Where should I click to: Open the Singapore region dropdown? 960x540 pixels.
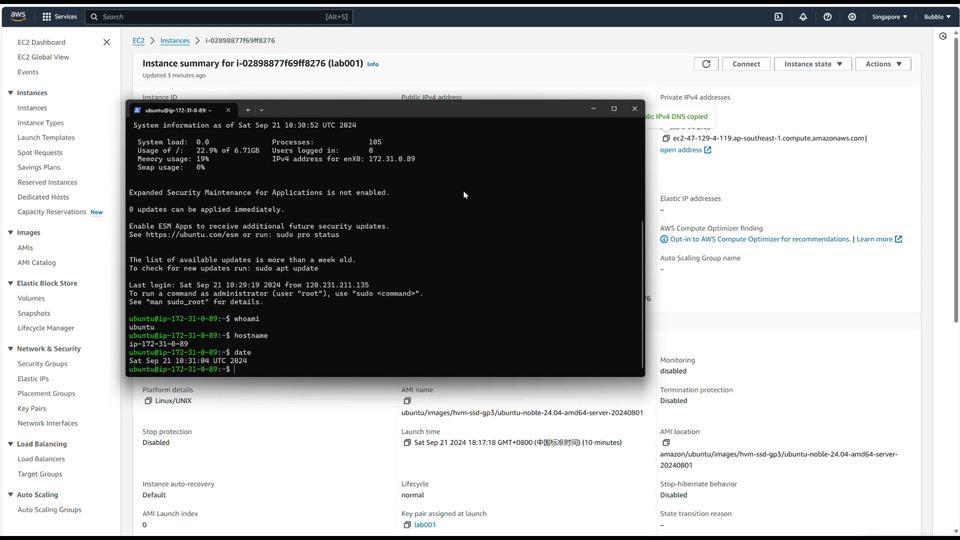coord(889,17)
